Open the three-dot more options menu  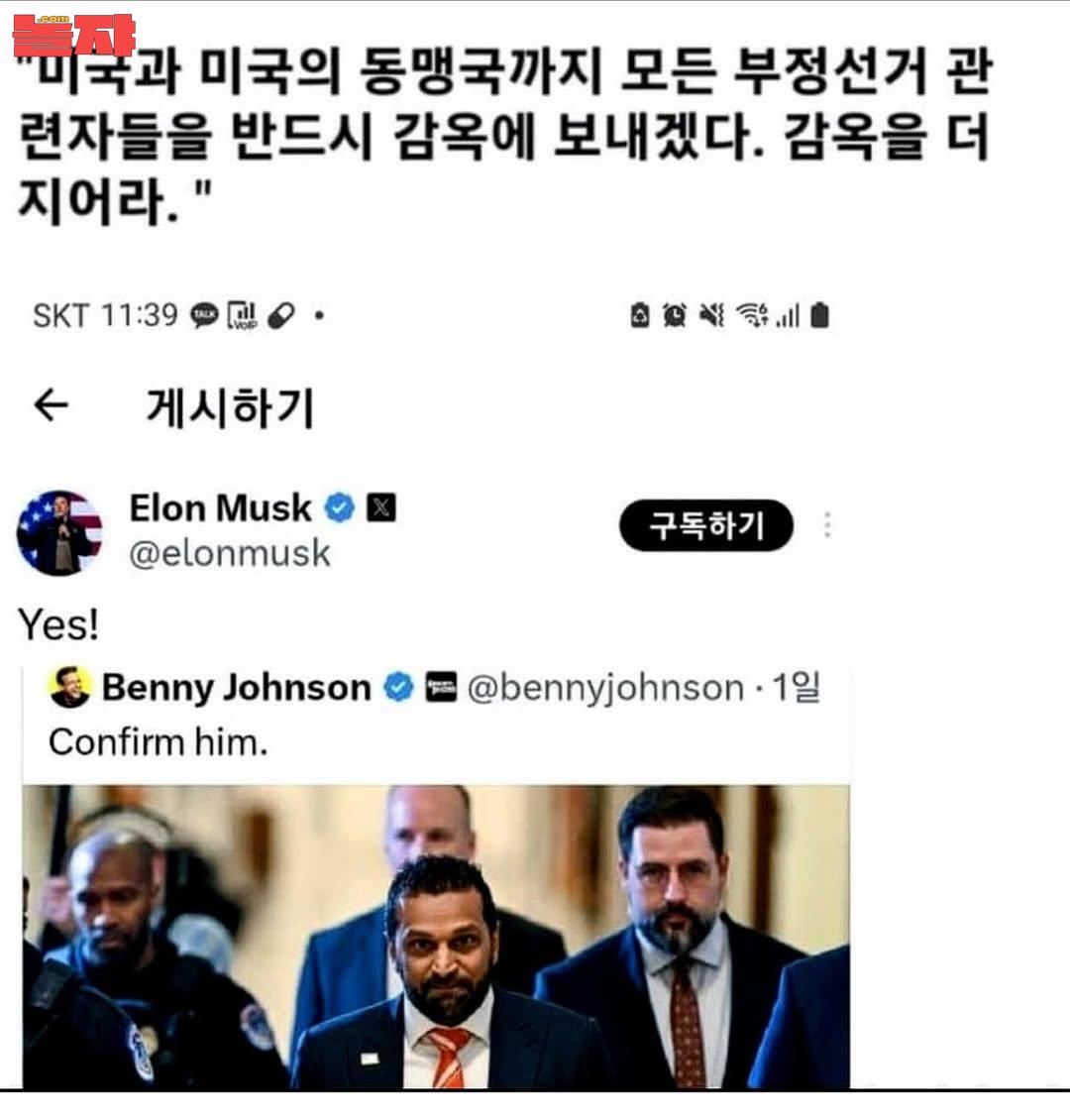(827, 525)
